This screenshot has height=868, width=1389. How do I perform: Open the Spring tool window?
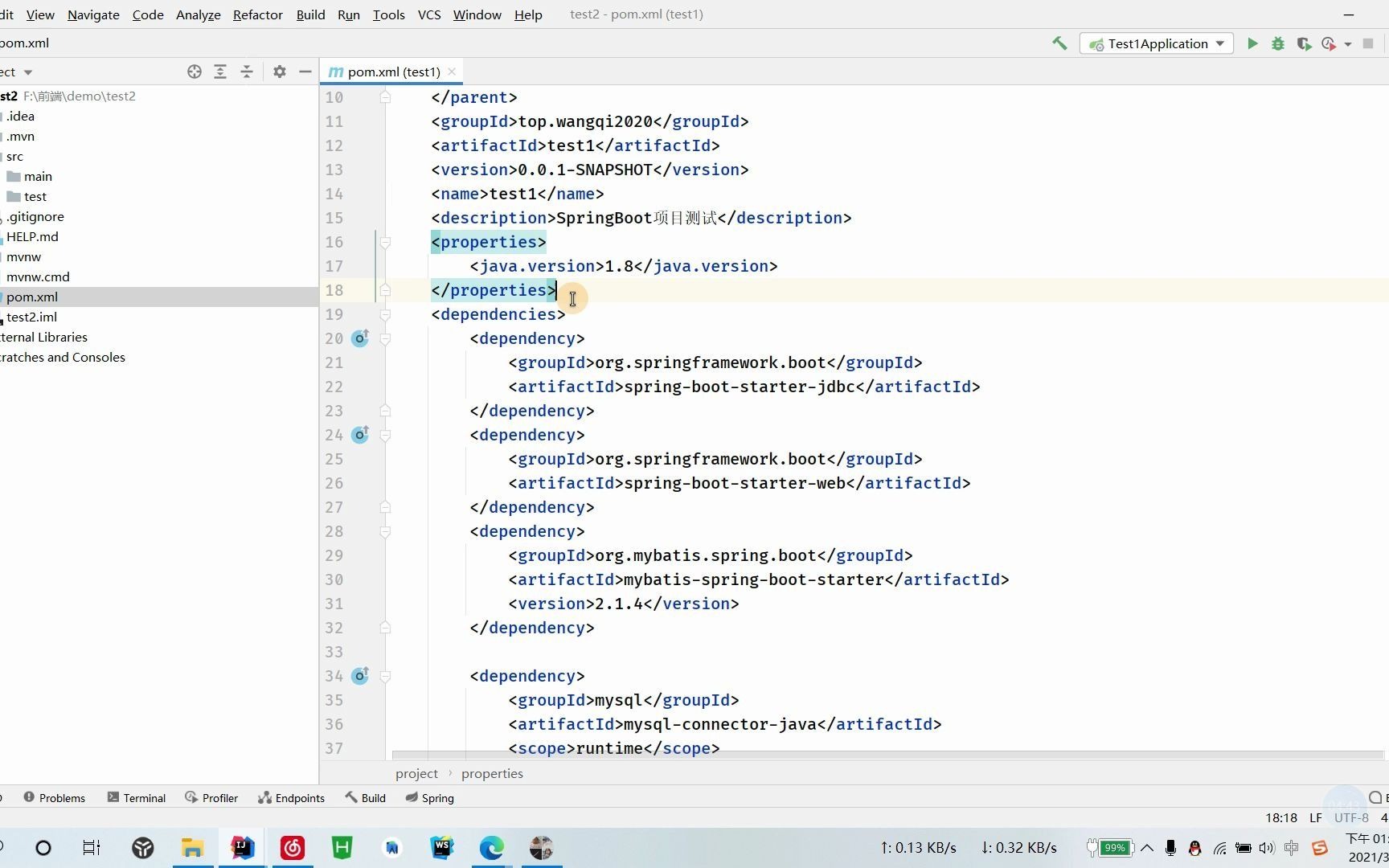pyautogui.click(x=430, y=798)
